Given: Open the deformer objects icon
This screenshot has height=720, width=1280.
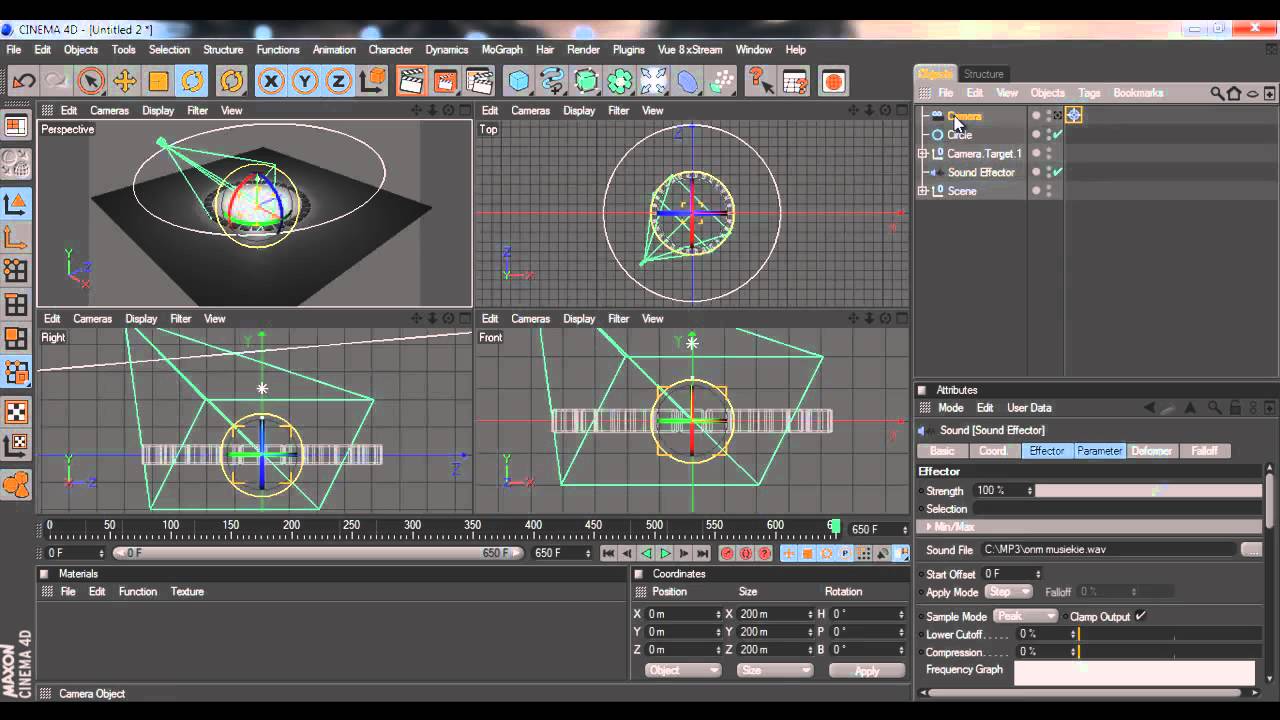Looking at the screenshot, I should 688,81.
